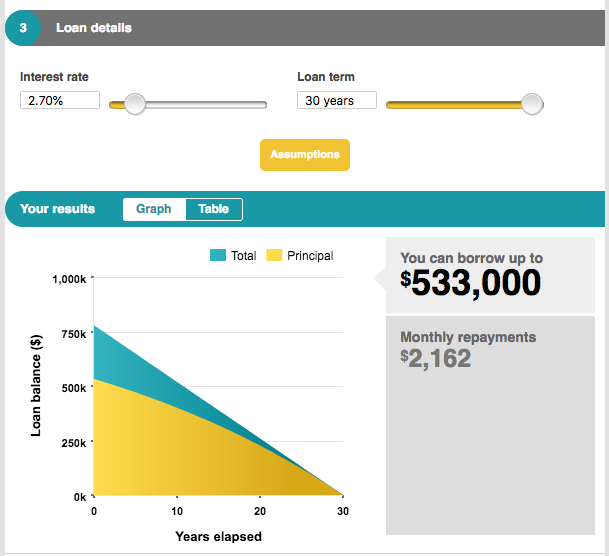Click the Loan details section header
The height and width of the screenshot is (556, 609).
(93, 28)
